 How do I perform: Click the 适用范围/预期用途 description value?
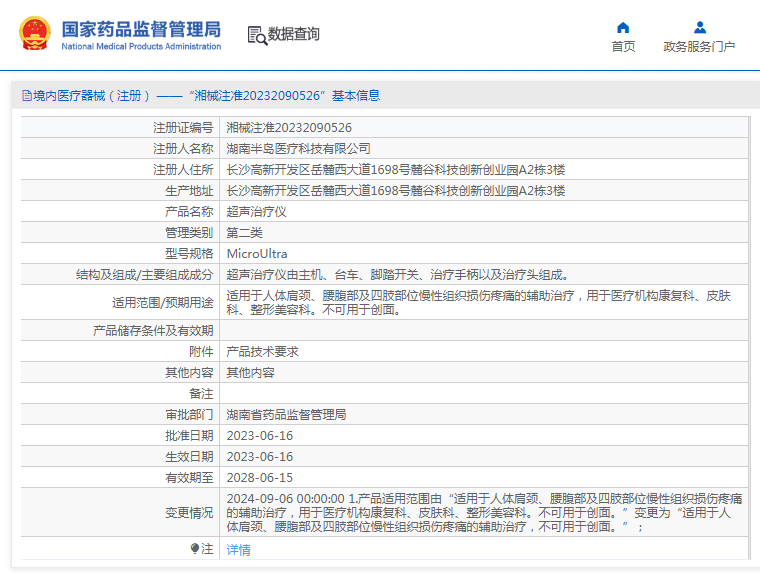click(x=478, y=303)
